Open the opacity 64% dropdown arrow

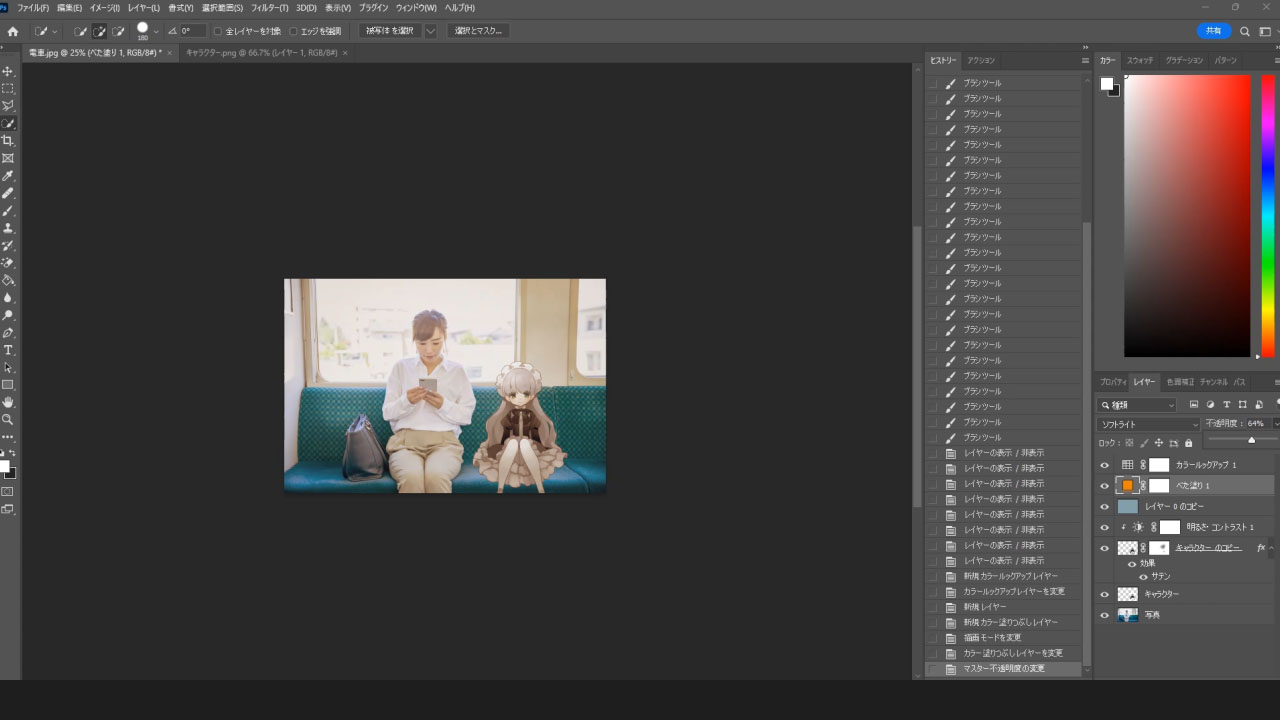click(1275, 424)
